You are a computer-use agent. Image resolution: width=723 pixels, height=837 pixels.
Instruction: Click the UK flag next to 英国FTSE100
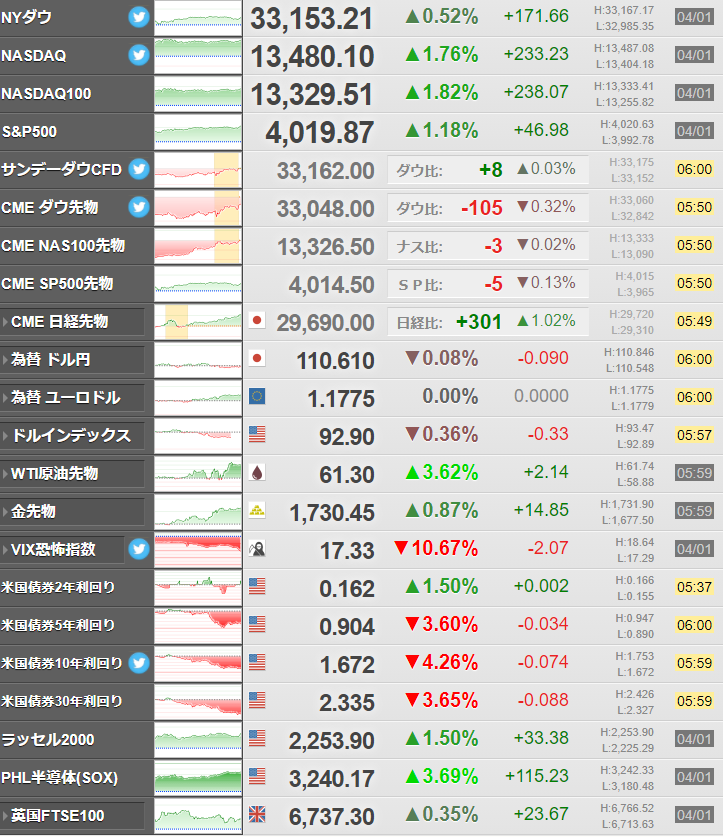(257, 814)
